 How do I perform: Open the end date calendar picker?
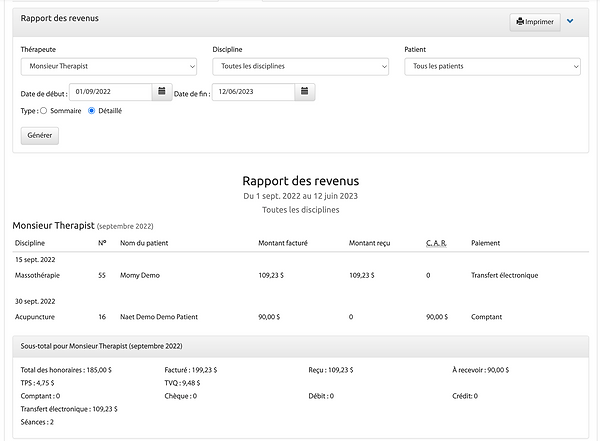305,92
